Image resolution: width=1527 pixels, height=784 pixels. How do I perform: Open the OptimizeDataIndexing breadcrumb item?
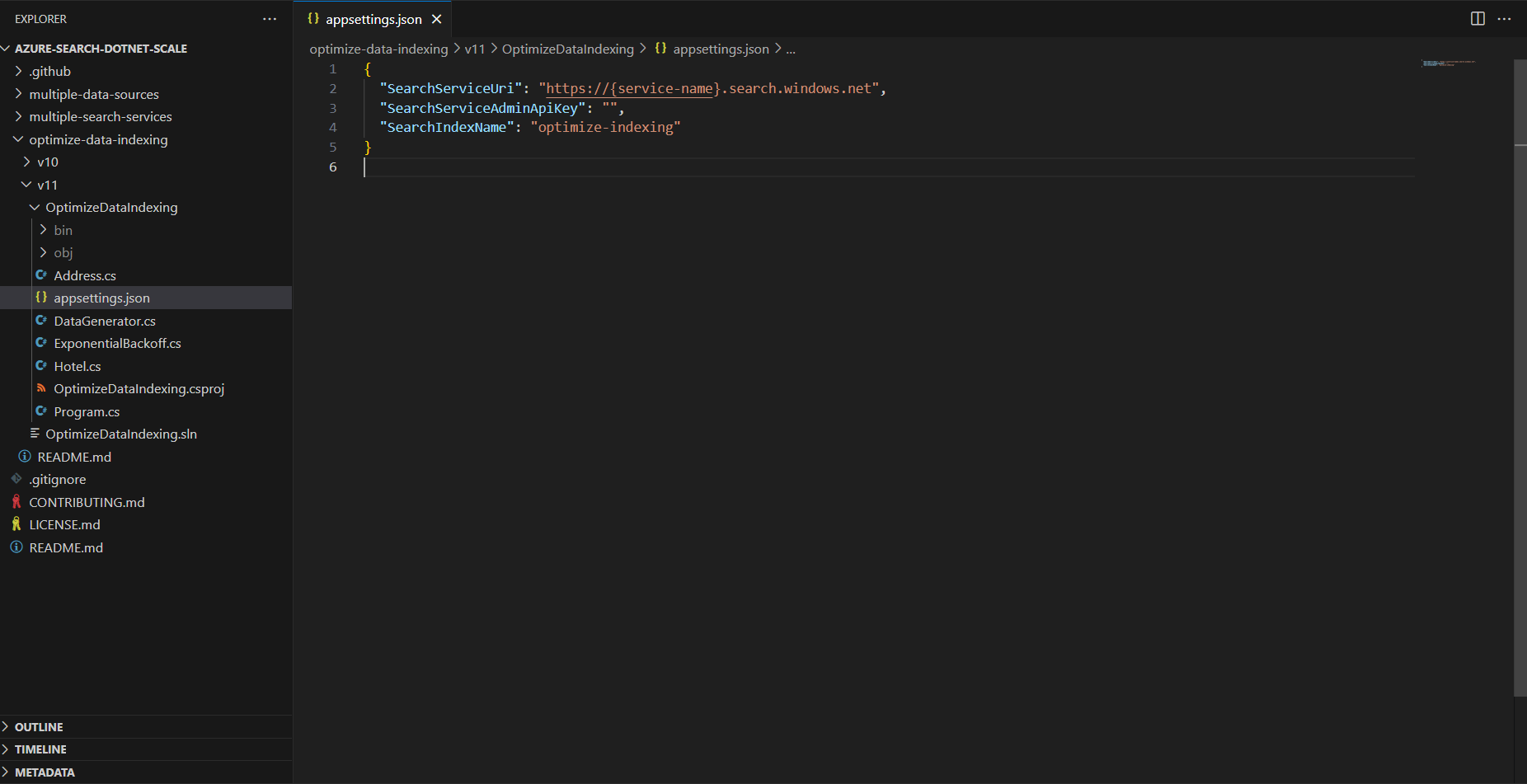click(567, 49)
